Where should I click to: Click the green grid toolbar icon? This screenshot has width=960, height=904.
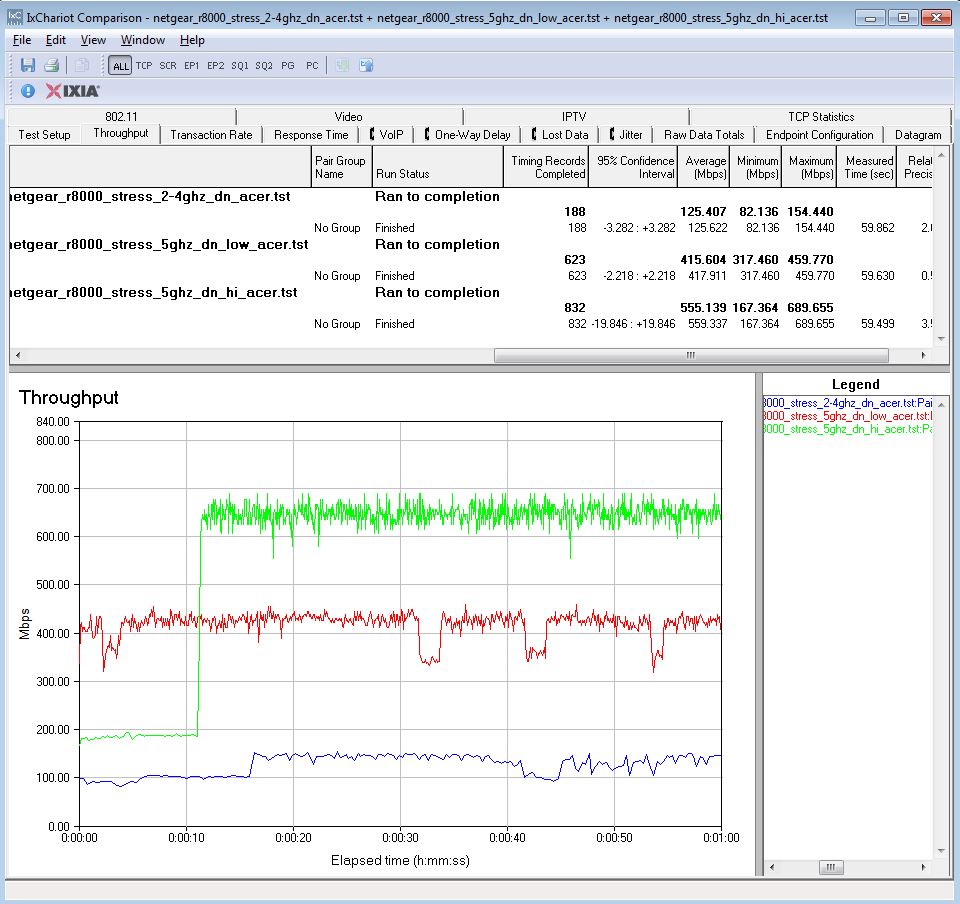click(343, 65)
